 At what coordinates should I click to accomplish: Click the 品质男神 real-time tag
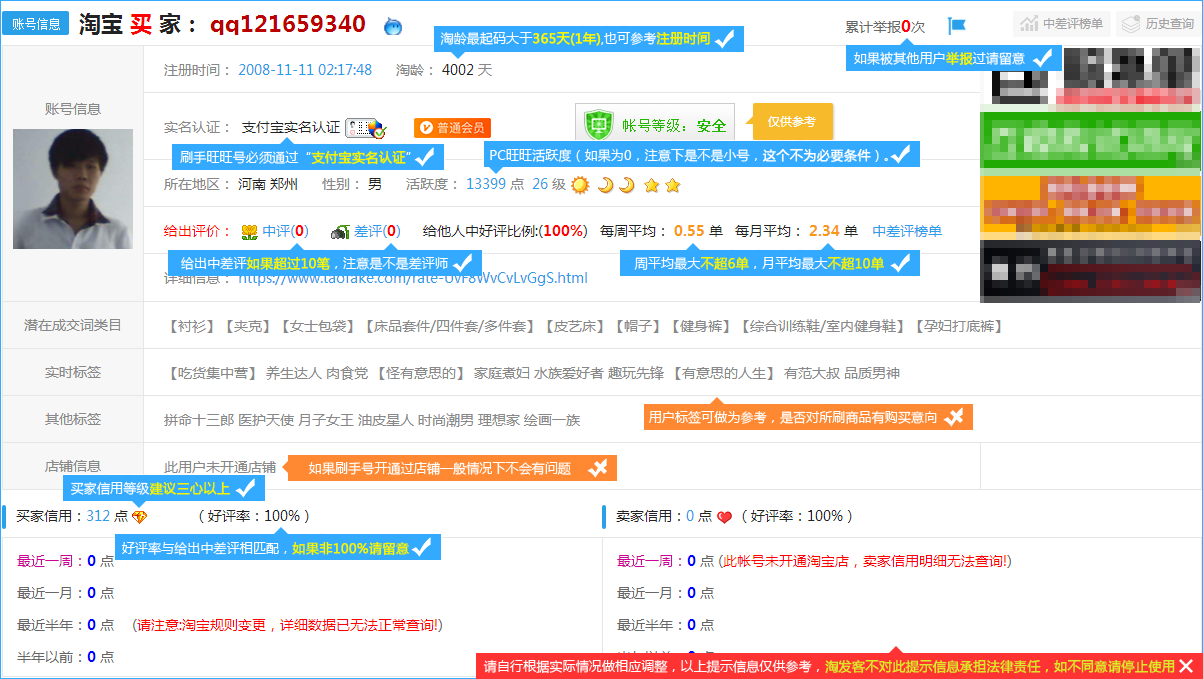point(872,373)
